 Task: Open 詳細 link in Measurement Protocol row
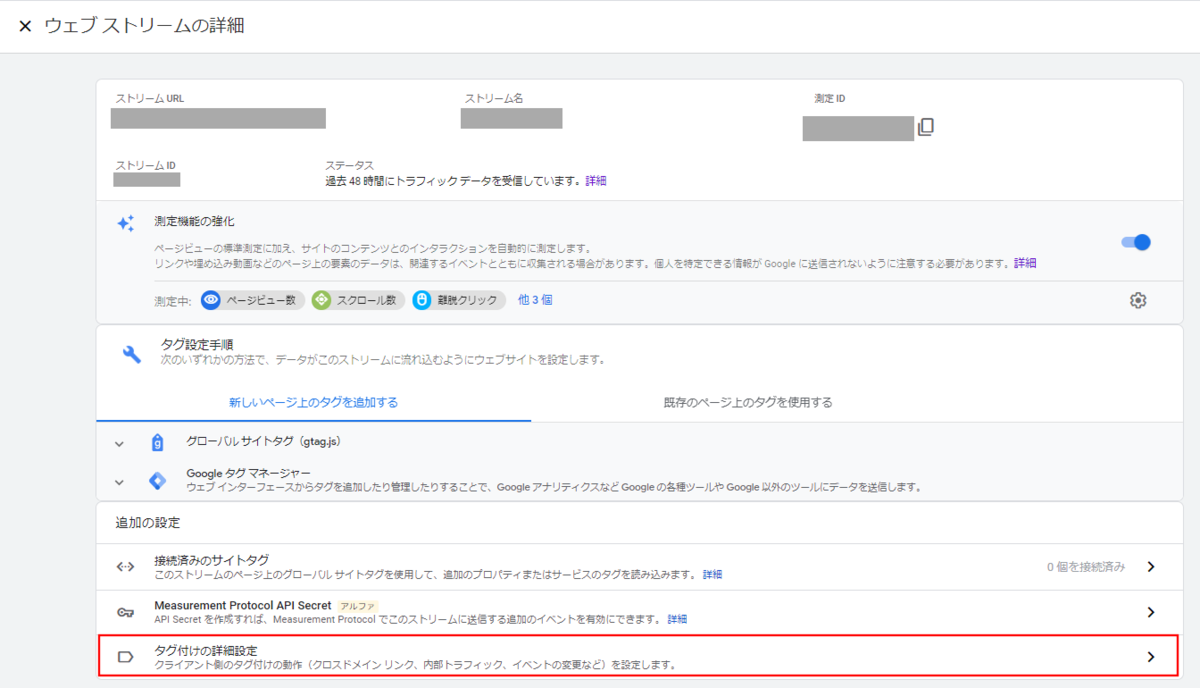tap(677, 619)
